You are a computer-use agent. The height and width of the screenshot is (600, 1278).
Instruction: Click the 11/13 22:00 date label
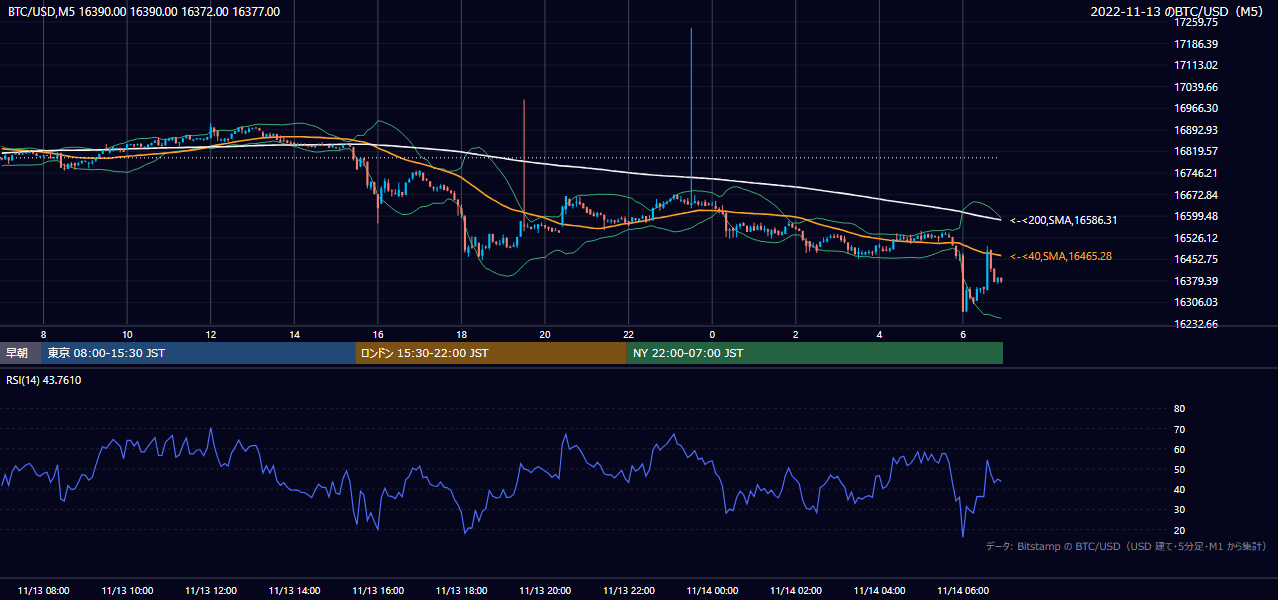(628, 591)
